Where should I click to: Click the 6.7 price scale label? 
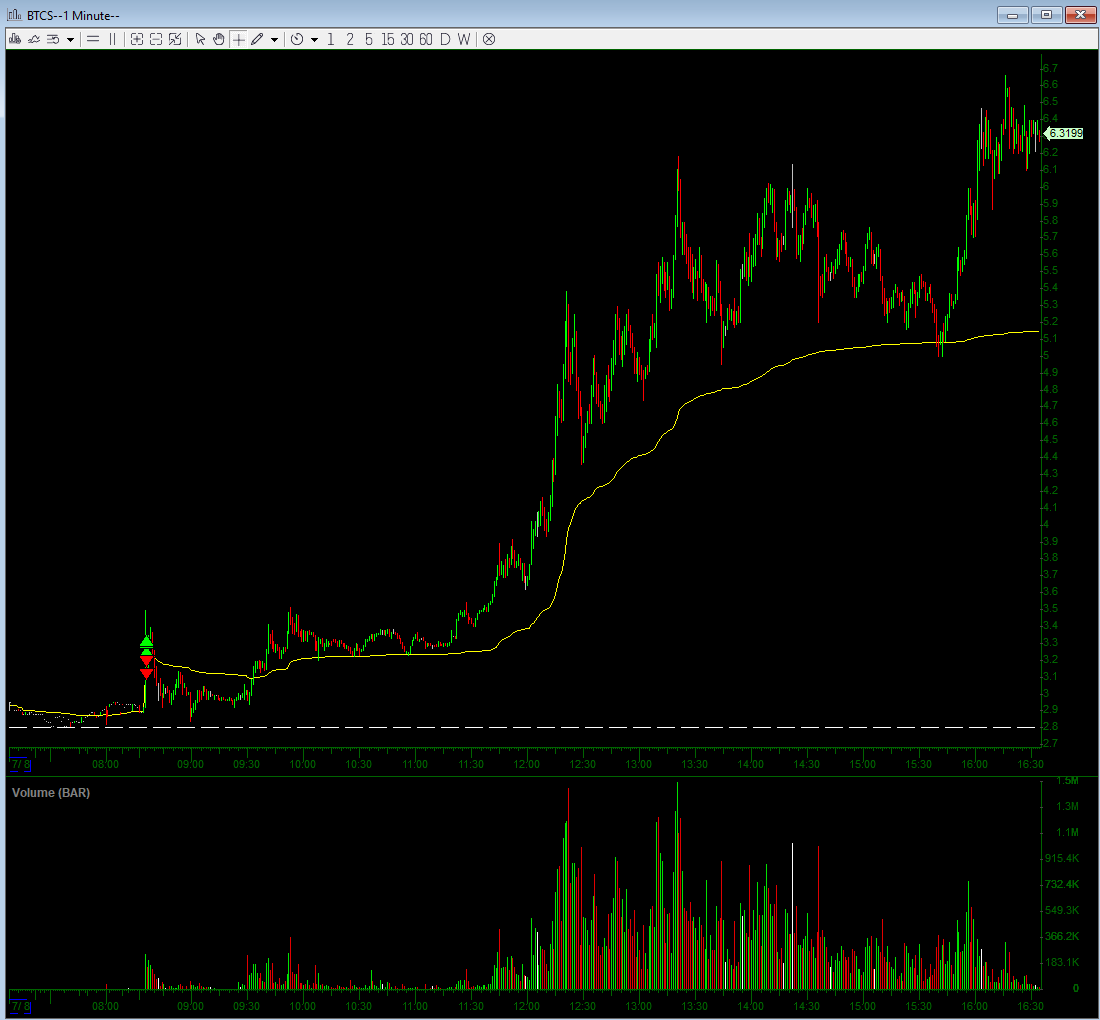(x=1050, y=68)
